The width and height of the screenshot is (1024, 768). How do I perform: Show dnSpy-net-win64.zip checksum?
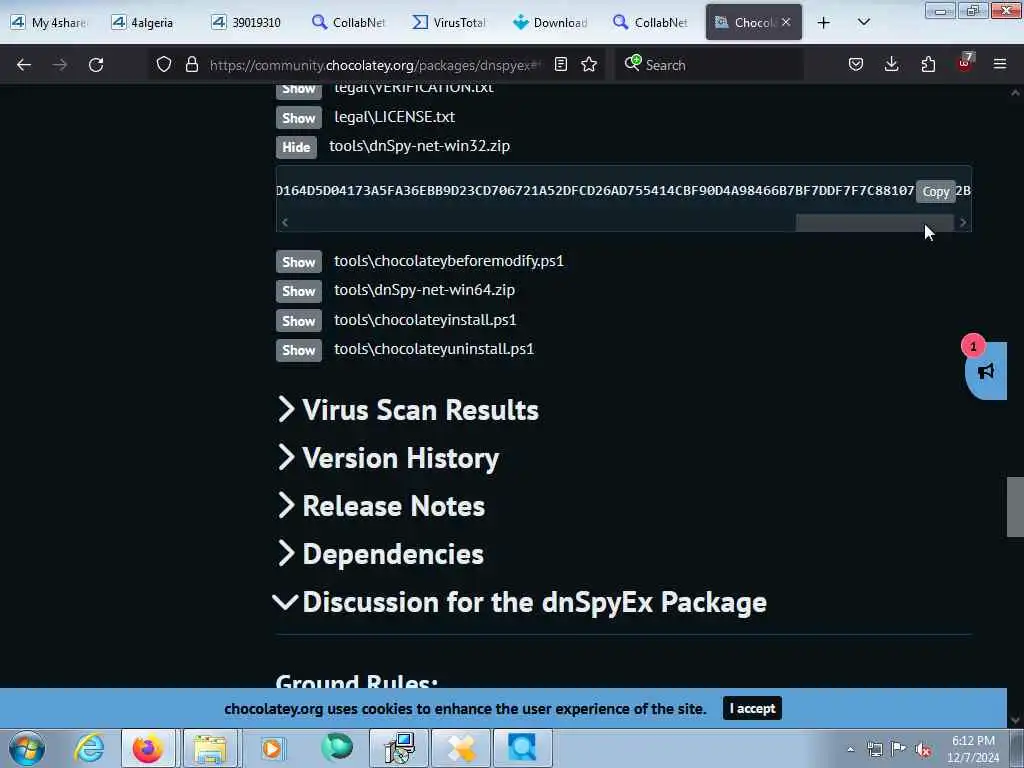299,291
